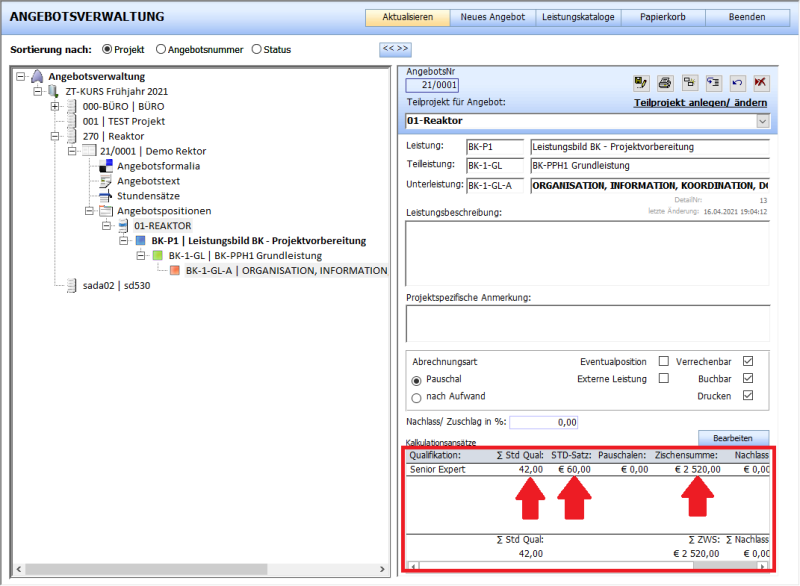Click the green square beside BK-1-GL
The image size is (800, 586).
coord(158,256)
